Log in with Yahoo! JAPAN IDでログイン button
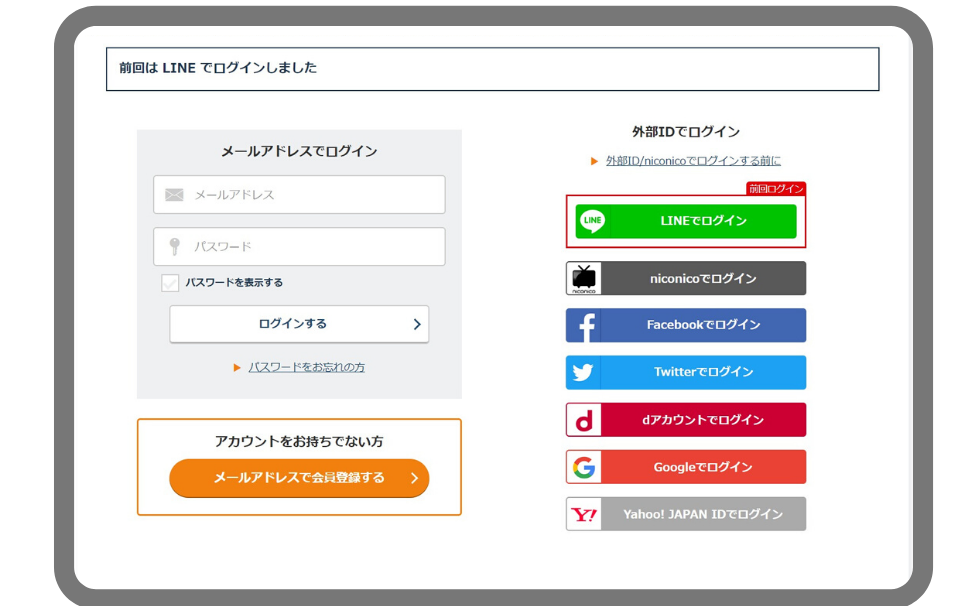 click(686, 514)
